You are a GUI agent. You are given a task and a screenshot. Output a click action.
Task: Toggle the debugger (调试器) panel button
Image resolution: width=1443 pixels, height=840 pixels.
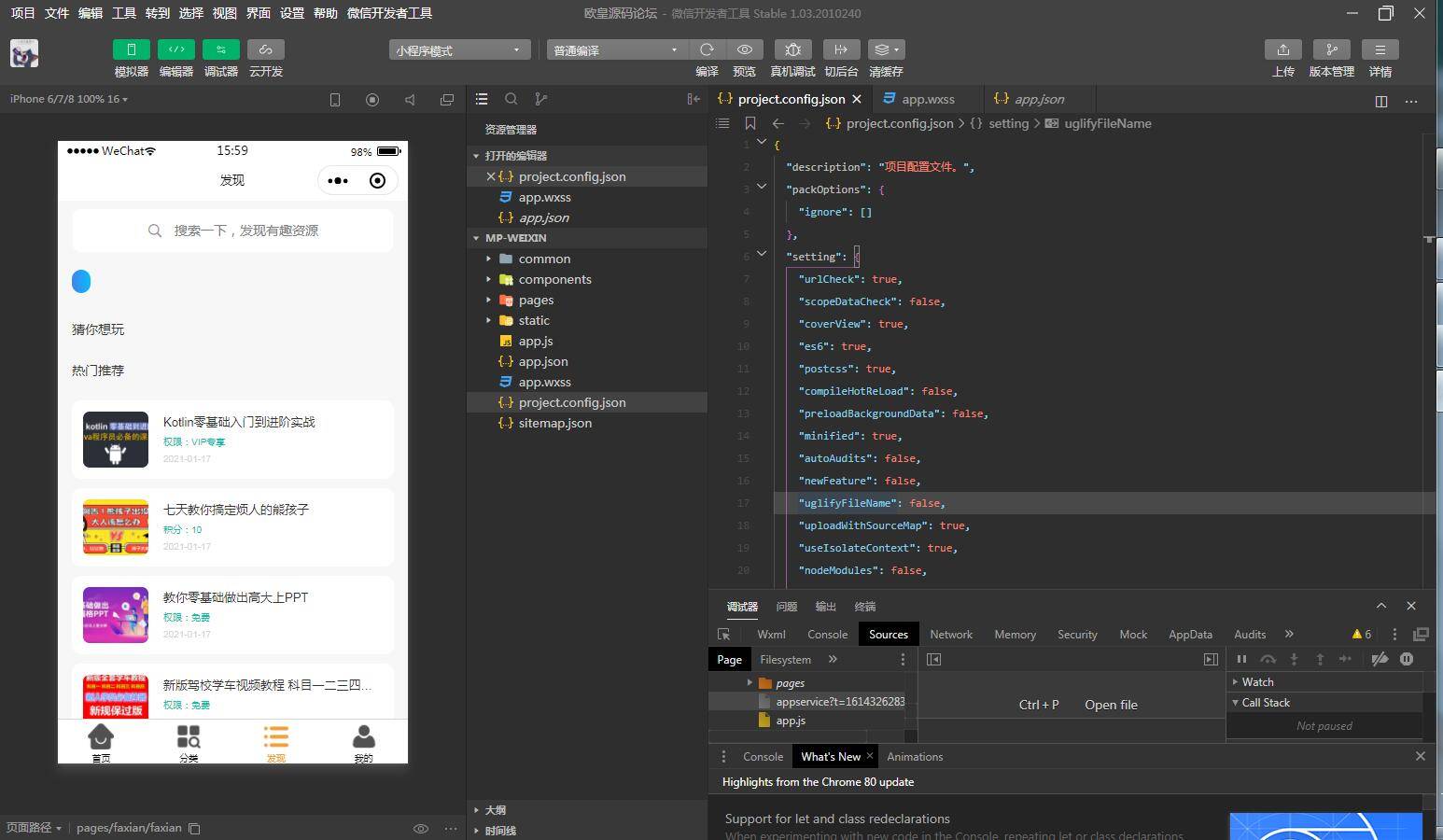[220, 49]
